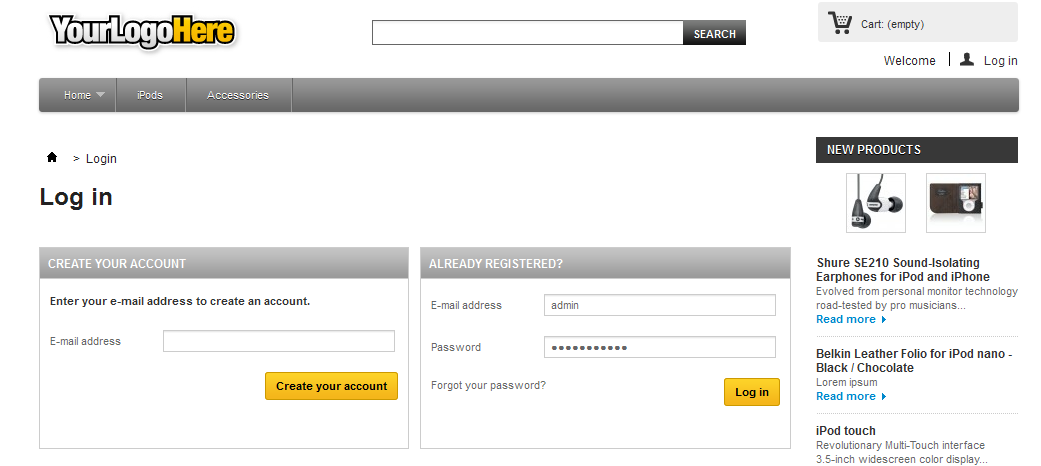This screenshot has height=466, width=1041.
Task: Expand the Home menu dropdown arrow
Action: pyautogui.click(x=101, y=95)
